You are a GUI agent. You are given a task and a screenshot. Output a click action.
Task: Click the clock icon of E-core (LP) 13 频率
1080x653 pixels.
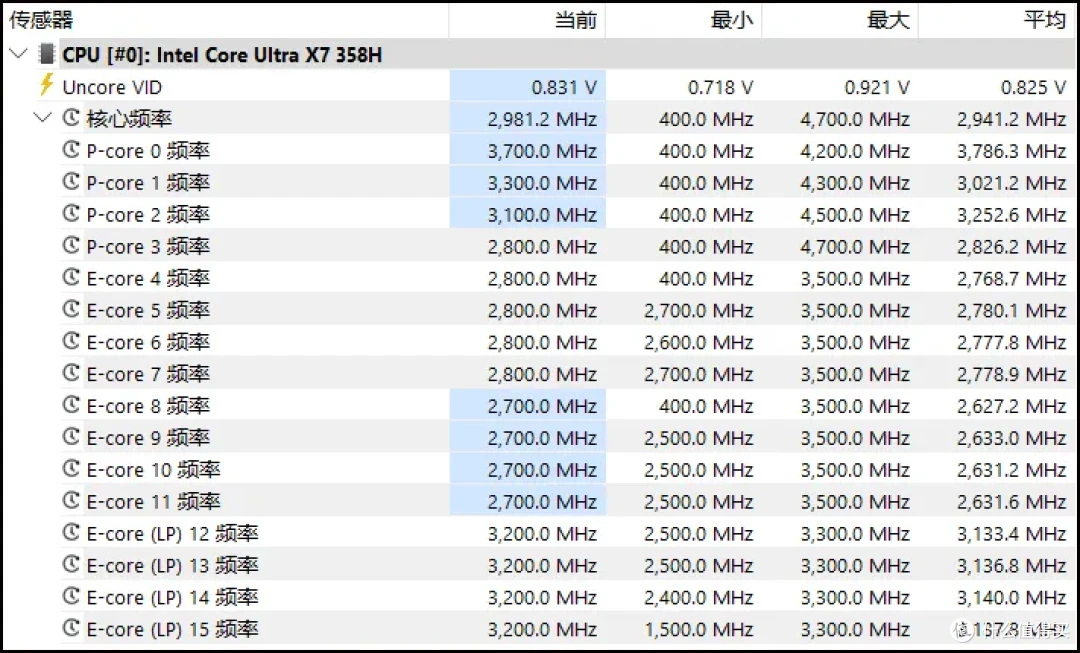(71, 564)
